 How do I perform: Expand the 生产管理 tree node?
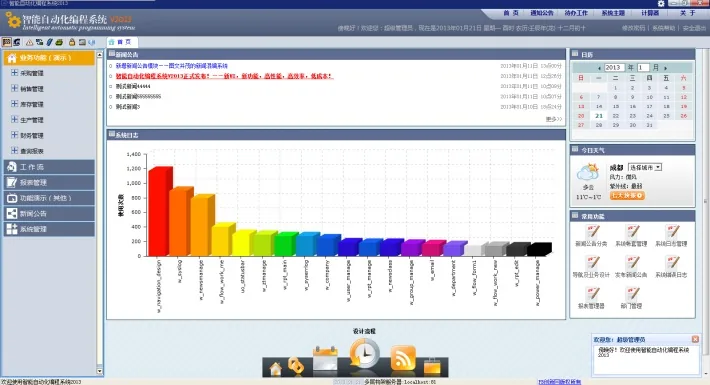click(x=14, y=120)
